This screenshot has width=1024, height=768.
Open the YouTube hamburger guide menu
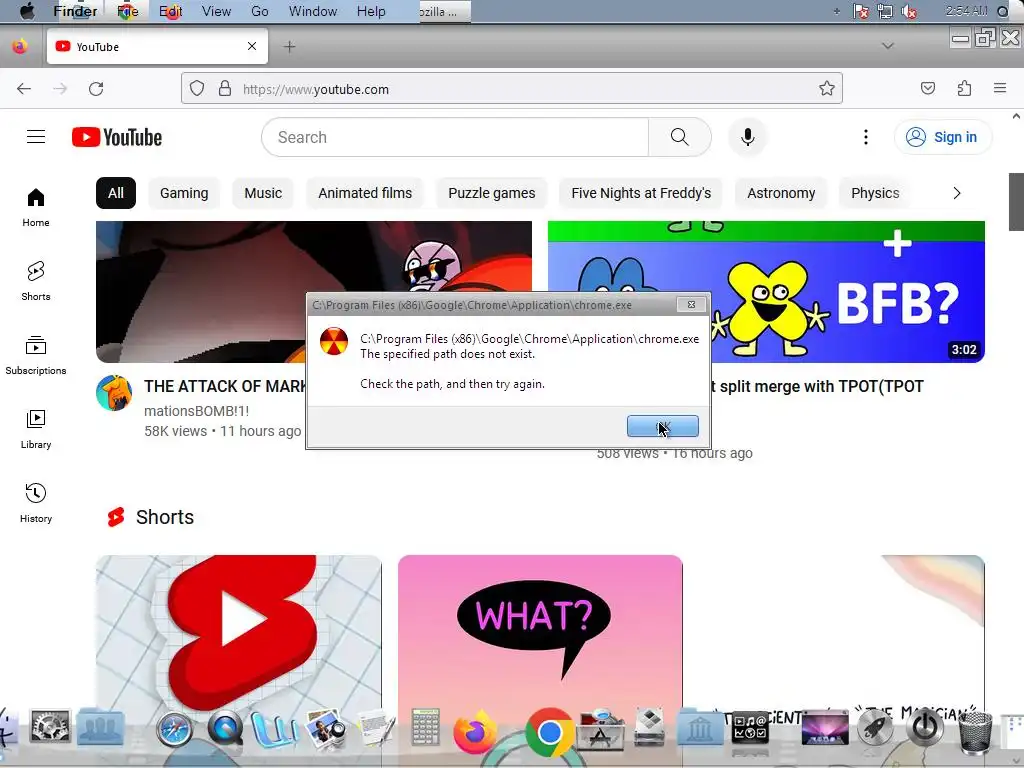click(x=36, y=136)
